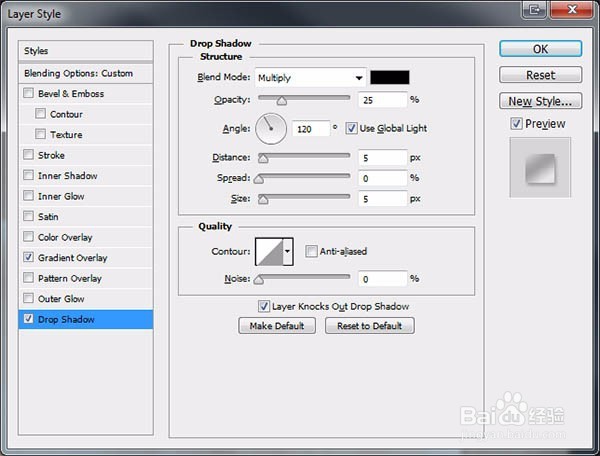The height and width of the screenshot is (456, 600).
Task: Uncheck the Gradient Overlay checkbox
Action: coord(28,257)
